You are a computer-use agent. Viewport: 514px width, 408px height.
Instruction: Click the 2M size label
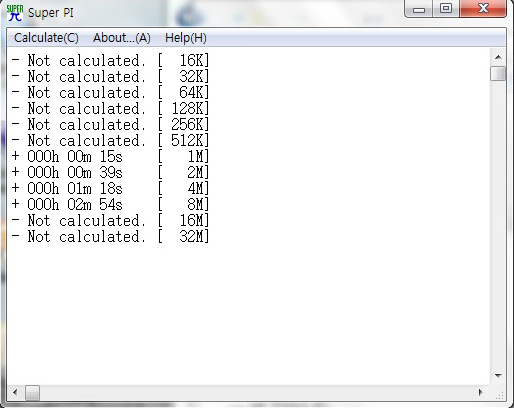[196, 172]
